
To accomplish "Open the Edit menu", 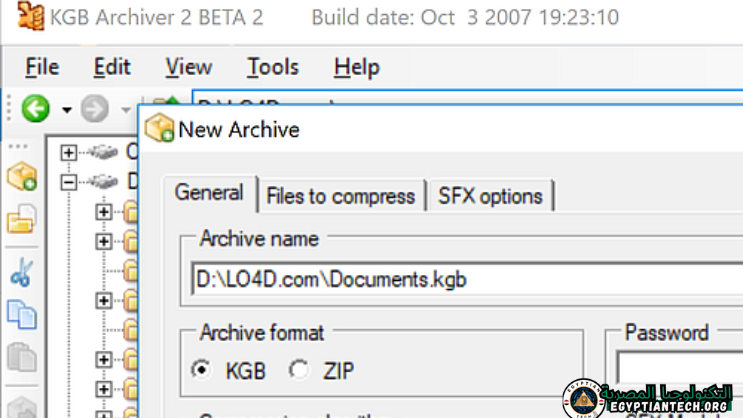I will point(112,67).
